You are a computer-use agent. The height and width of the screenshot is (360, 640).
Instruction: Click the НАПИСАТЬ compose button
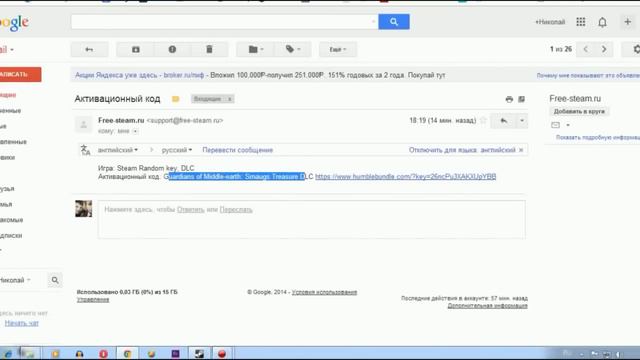click(x=19, y=74)
